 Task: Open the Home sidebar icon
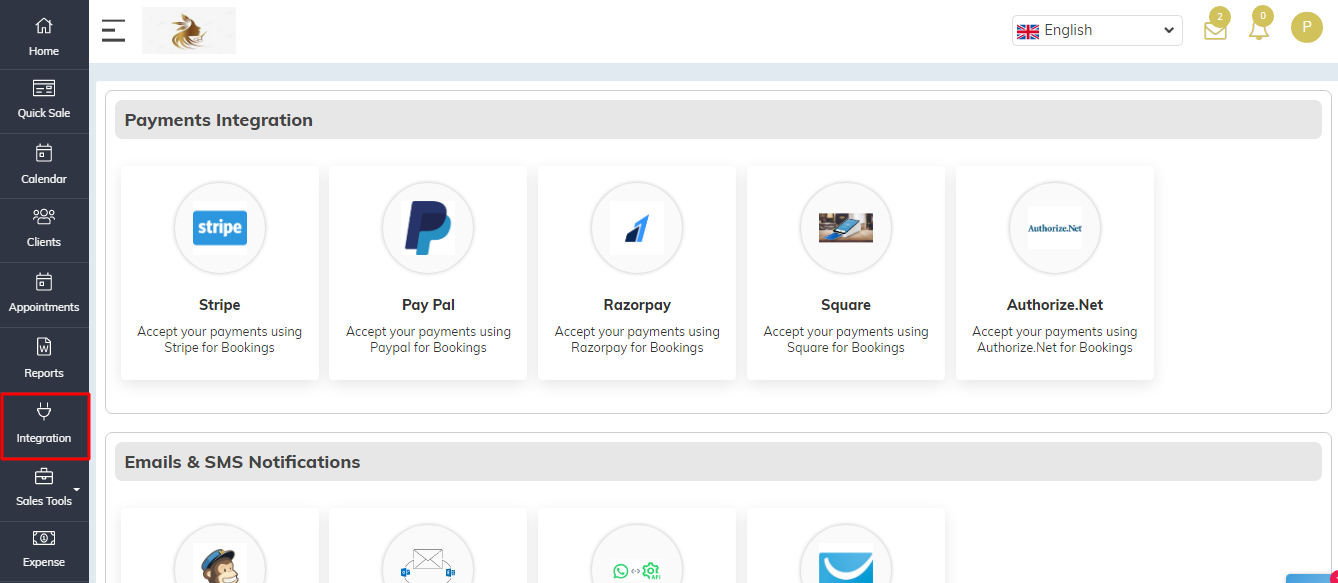pyautogui.click(x=44, y=26)
